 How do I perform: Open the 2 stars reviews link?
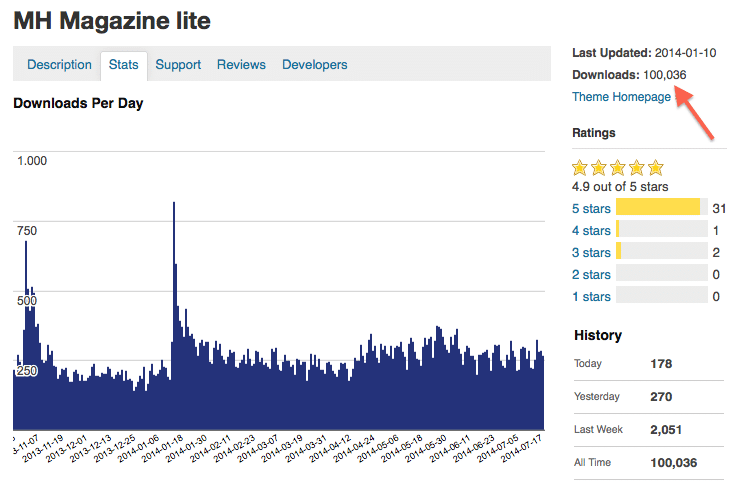[591, 275]
